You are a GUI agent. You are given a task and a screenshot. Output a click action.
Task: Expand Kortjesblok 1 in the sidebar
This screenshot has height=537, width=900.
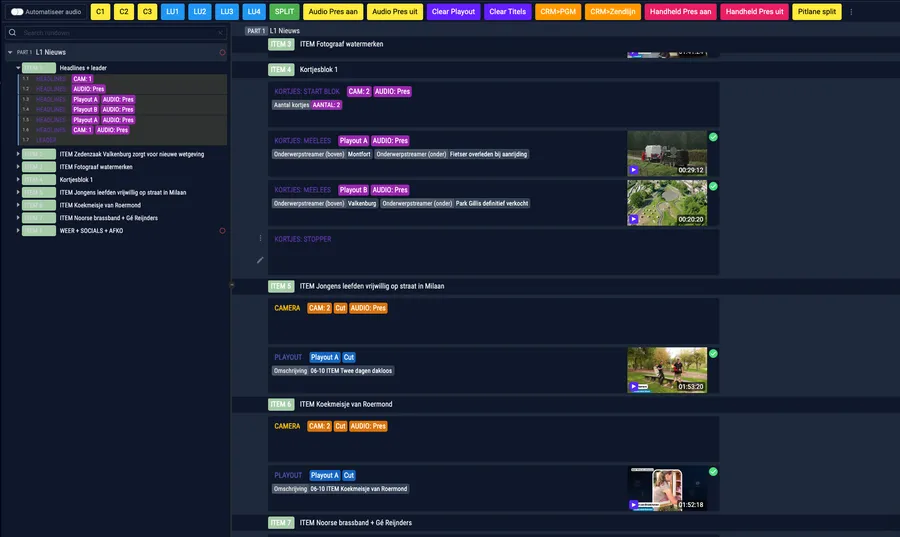coord(18,180)
